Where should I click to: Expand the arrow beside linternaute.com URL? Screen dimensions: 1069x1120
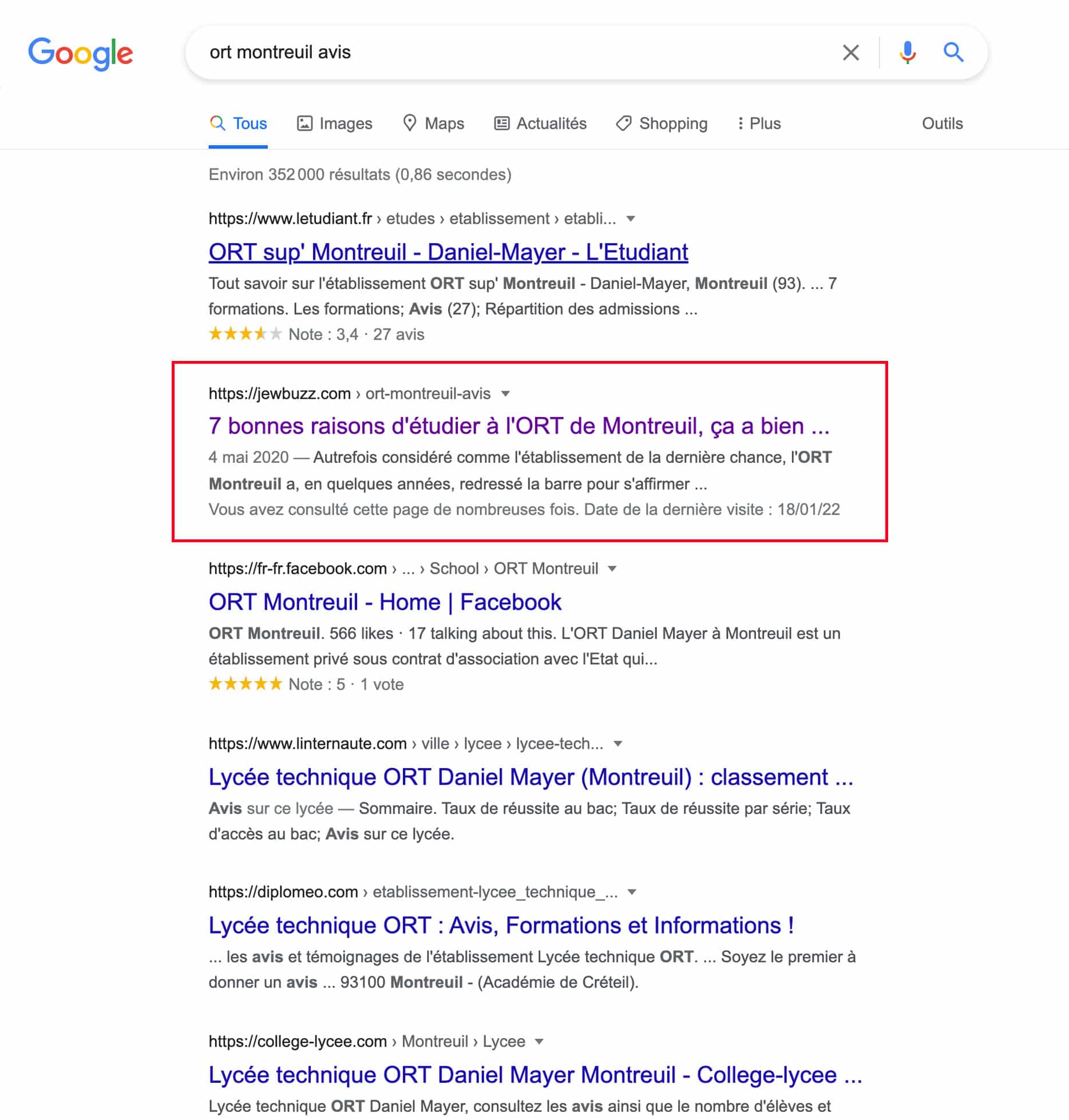(617, 744)
